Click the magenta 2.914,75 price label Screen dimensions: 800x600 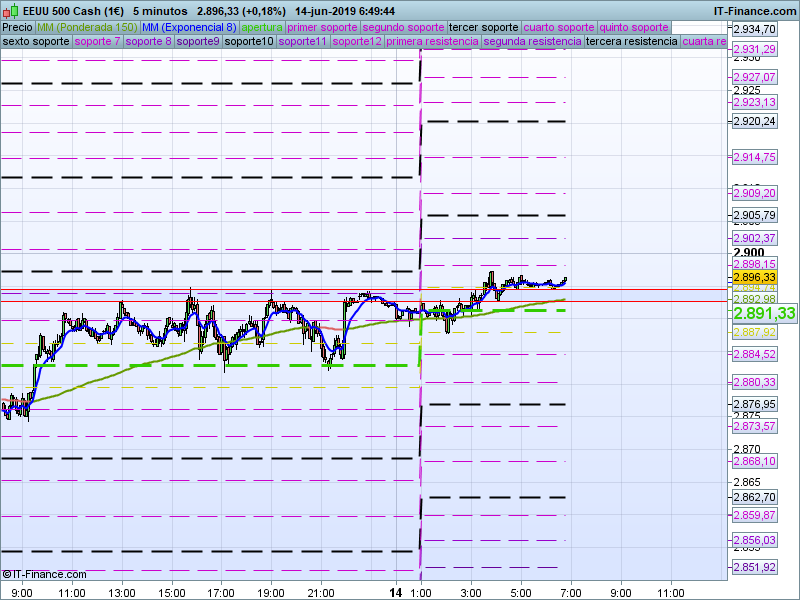[754, 157]
